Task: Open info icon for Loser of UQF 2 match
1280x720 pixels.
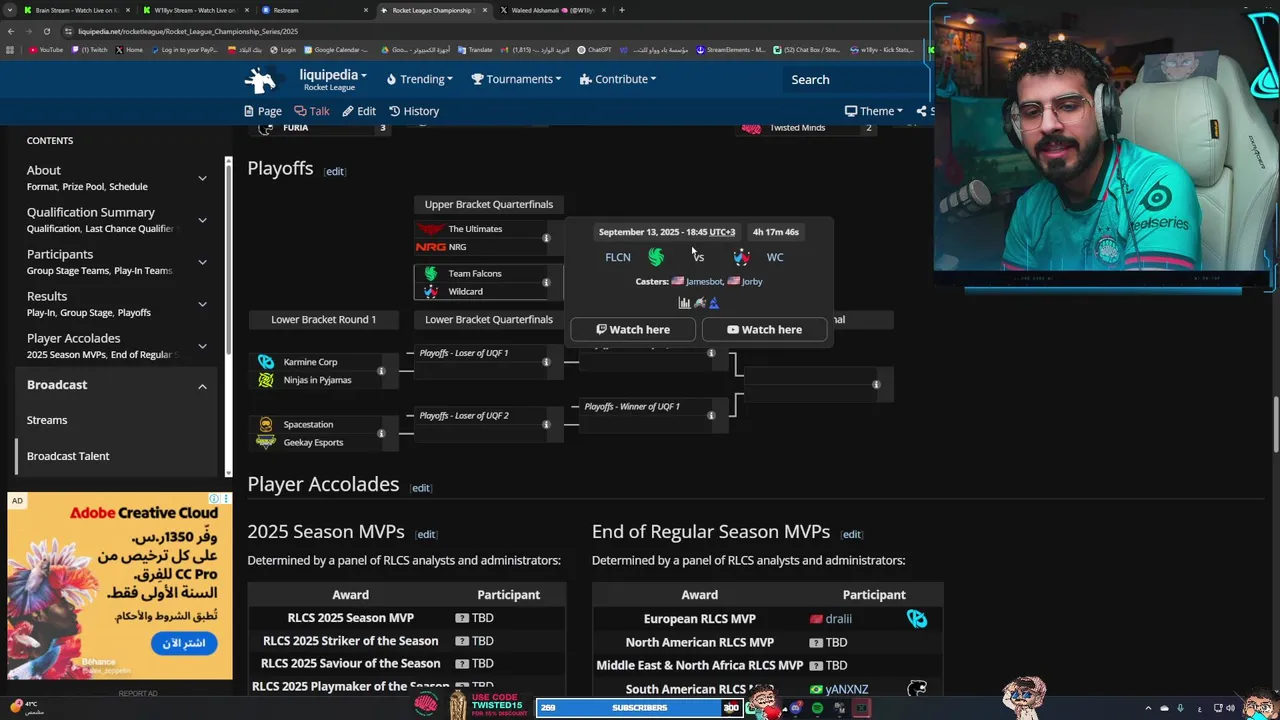Action: click(546, 424)
